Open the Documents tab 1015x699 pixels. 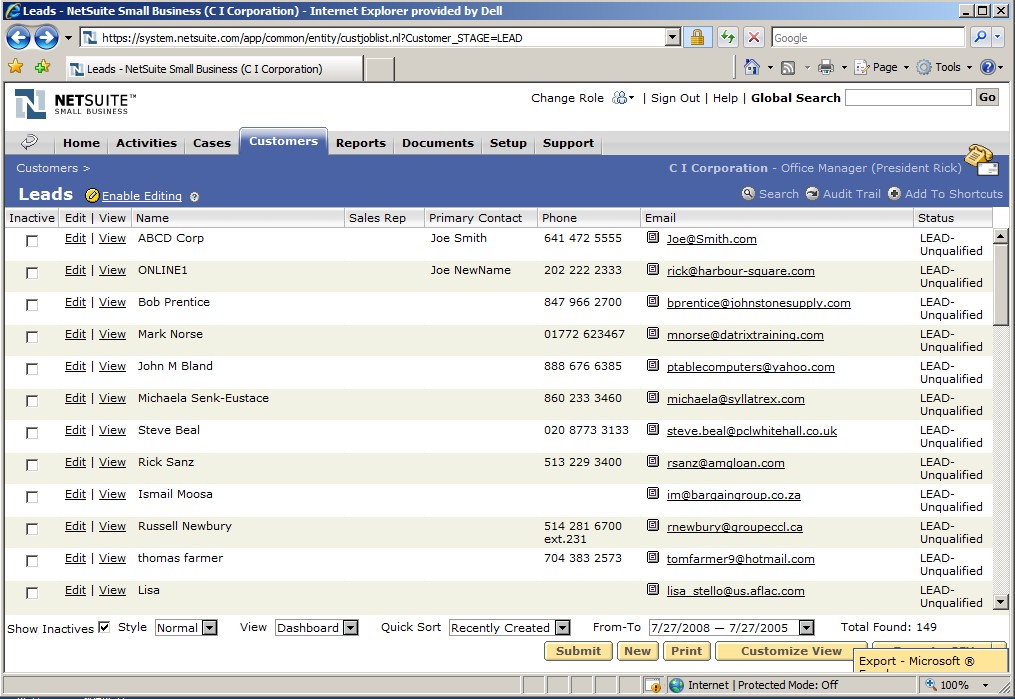[438, 143]
